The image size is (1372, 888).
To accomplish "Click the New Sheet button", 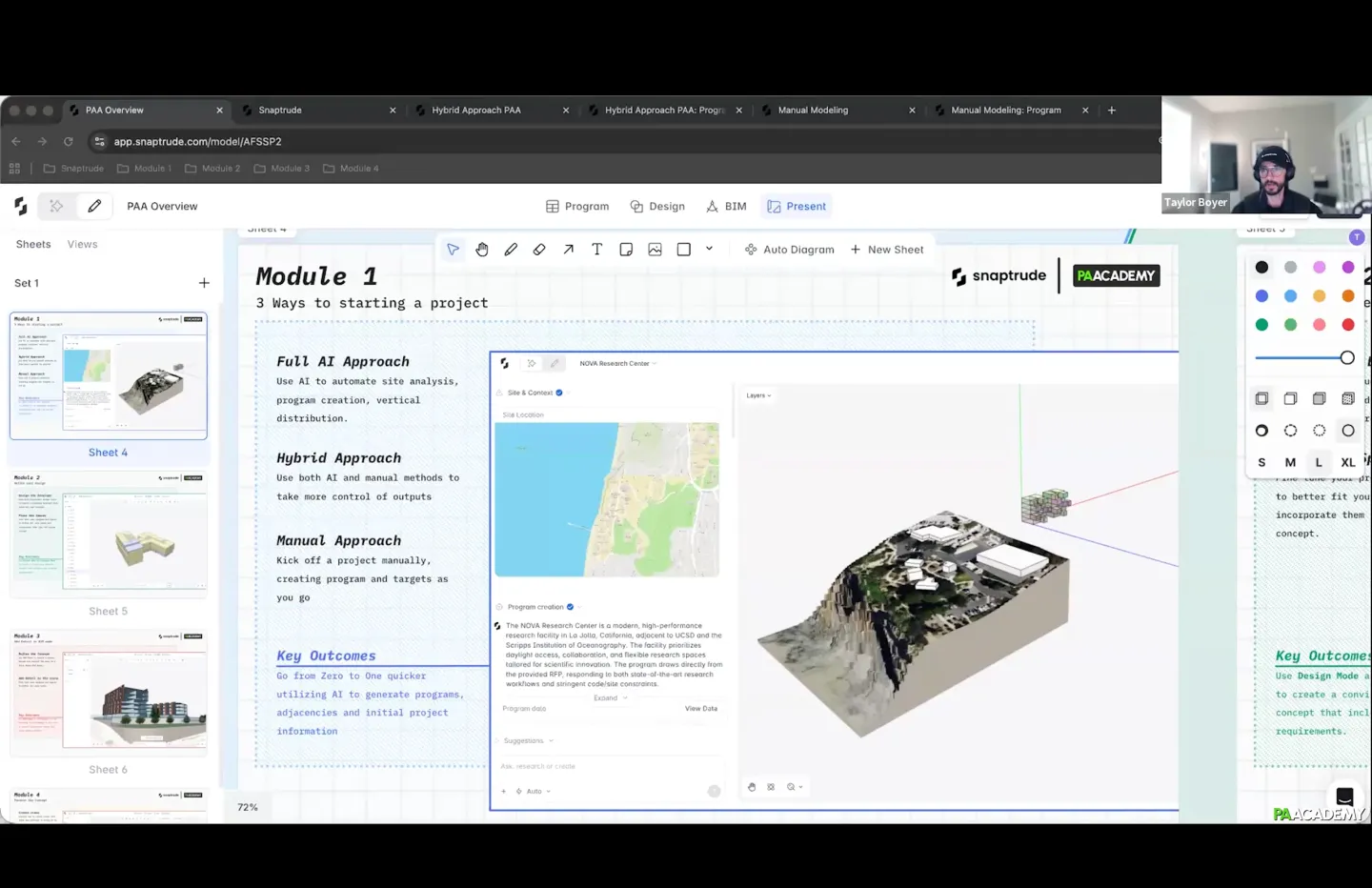I will tap(886, 250).
